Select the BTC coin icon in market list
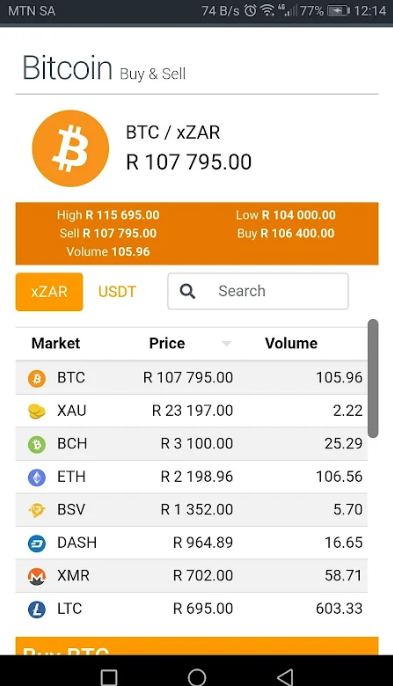 pyautogui.click(x=37, y=378)
